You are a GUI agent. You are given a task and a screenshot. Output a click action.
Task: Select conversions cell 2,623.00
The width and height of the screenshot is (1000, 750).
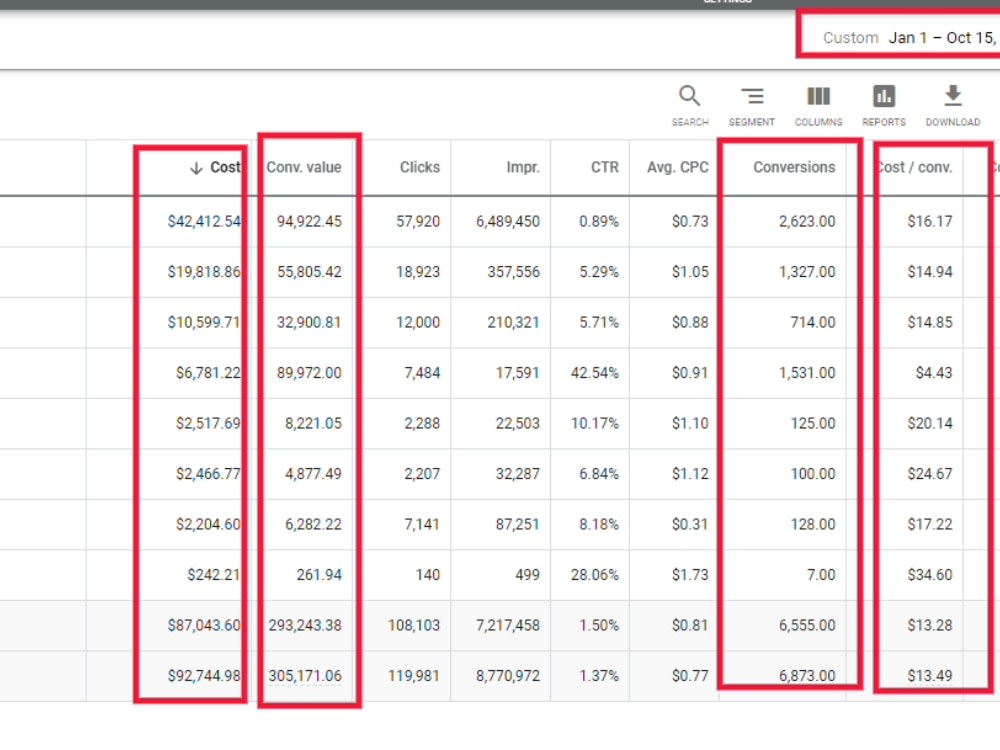pos(807,221)
